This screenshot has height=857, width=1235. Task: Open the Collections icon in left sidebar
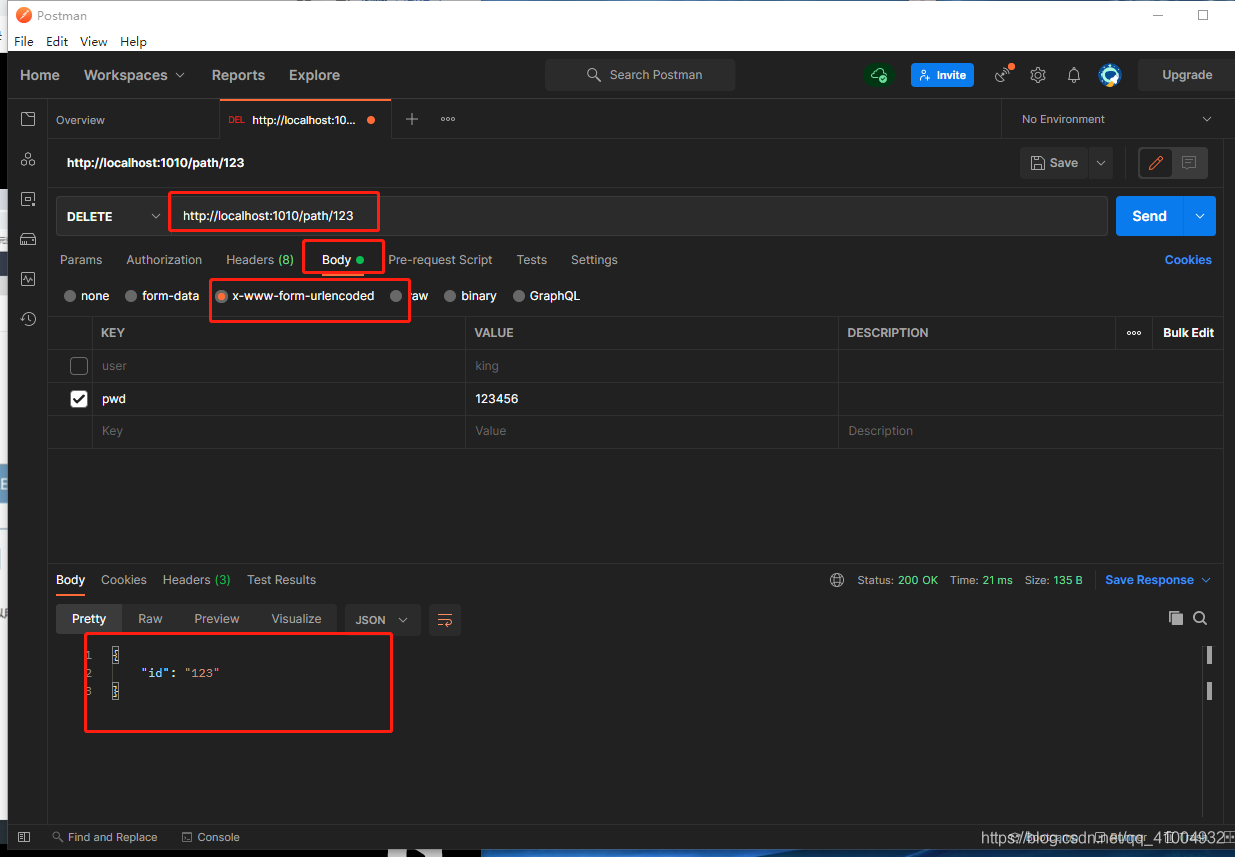click(x=28, y=119)
